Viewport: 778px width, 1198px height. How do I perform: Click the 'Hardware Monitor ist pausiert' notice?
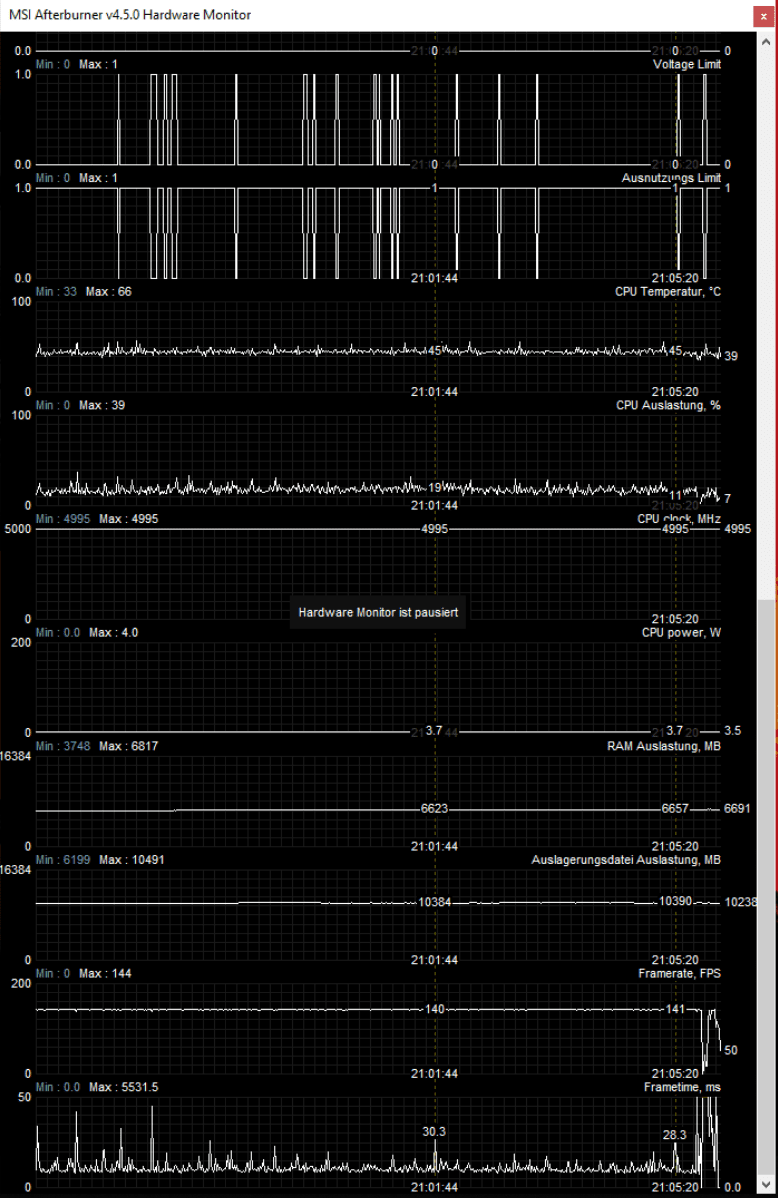[378, 613]
